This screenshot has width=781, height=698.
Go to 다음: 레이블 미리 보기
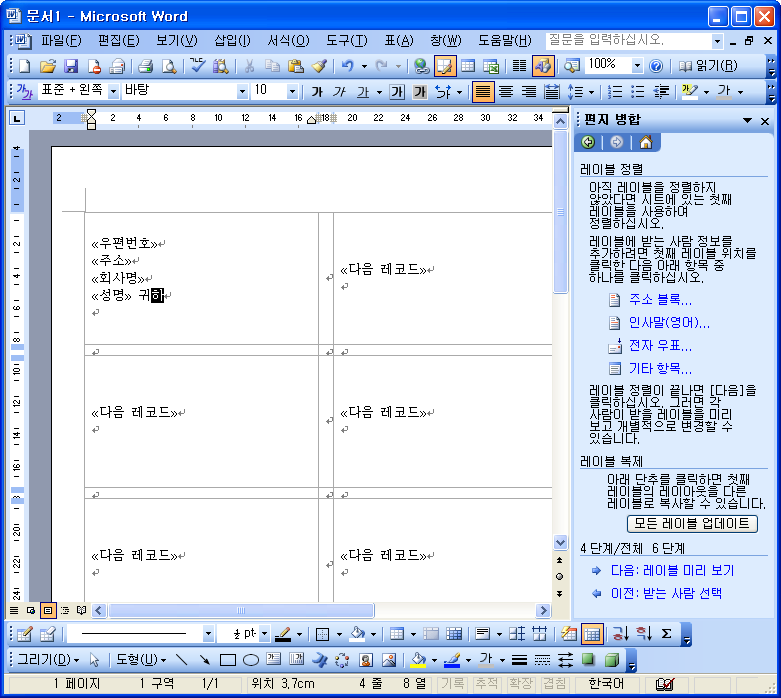[672, 570]
